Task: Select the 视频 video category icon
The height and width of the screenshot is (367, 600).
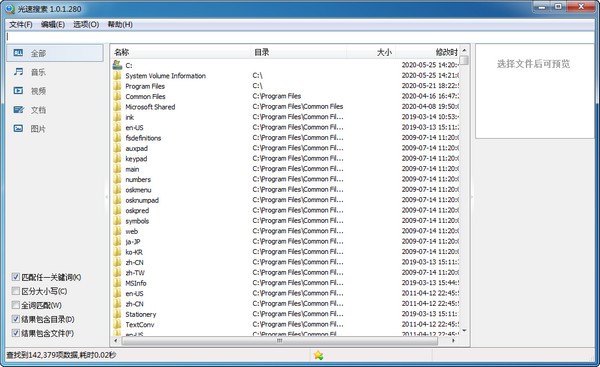Action: [x=18, y=91]
